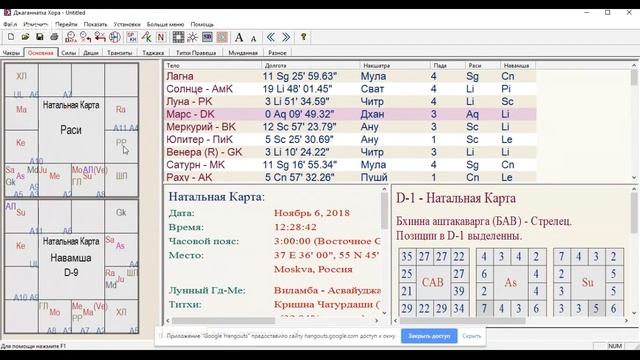The width and height of the screenshot is (640, 360).
Task: Select the Юпитер - ПиК row
Action: pos(350,140)
